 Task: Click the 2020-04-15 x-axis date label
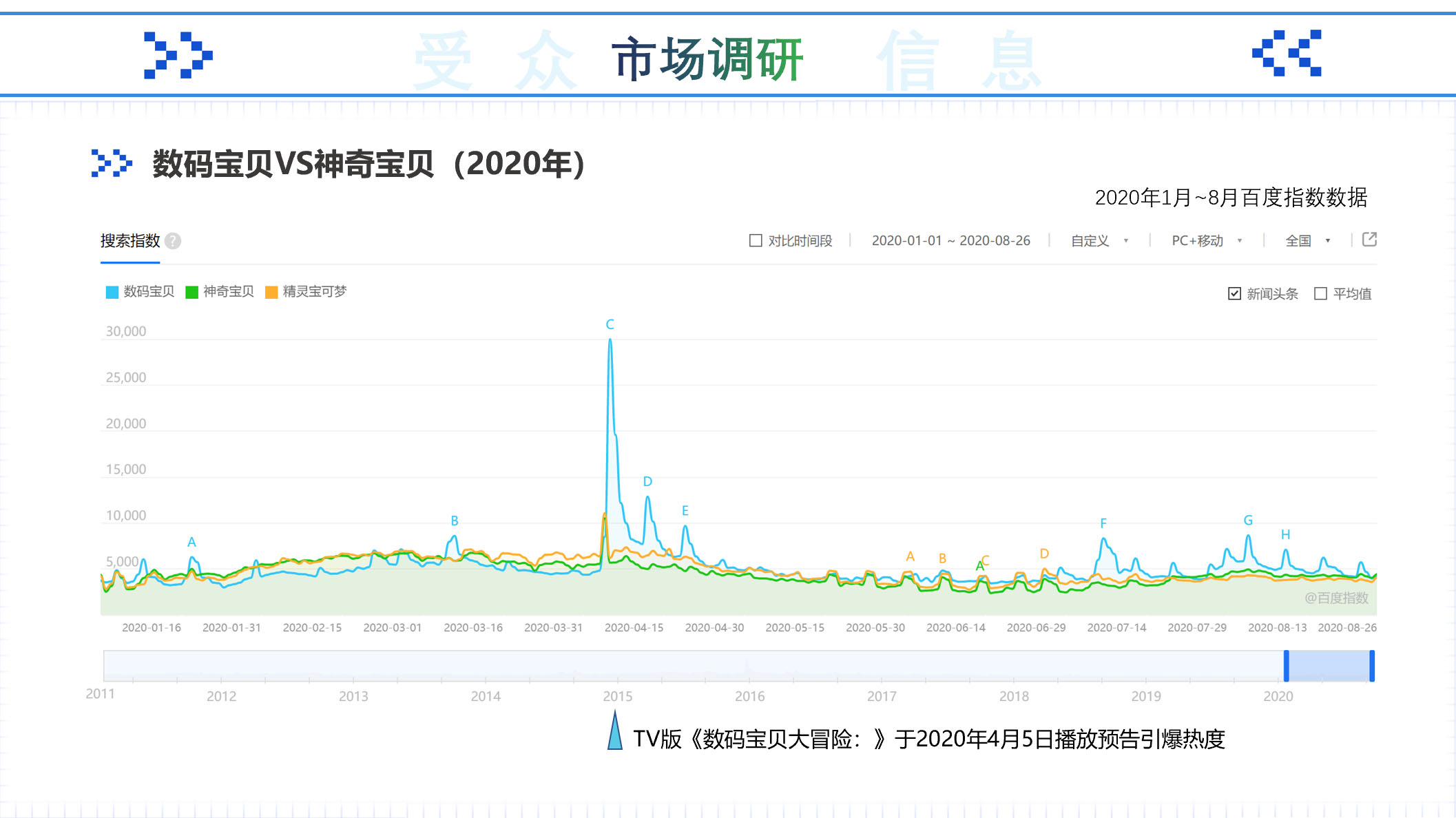pos(634,627)
